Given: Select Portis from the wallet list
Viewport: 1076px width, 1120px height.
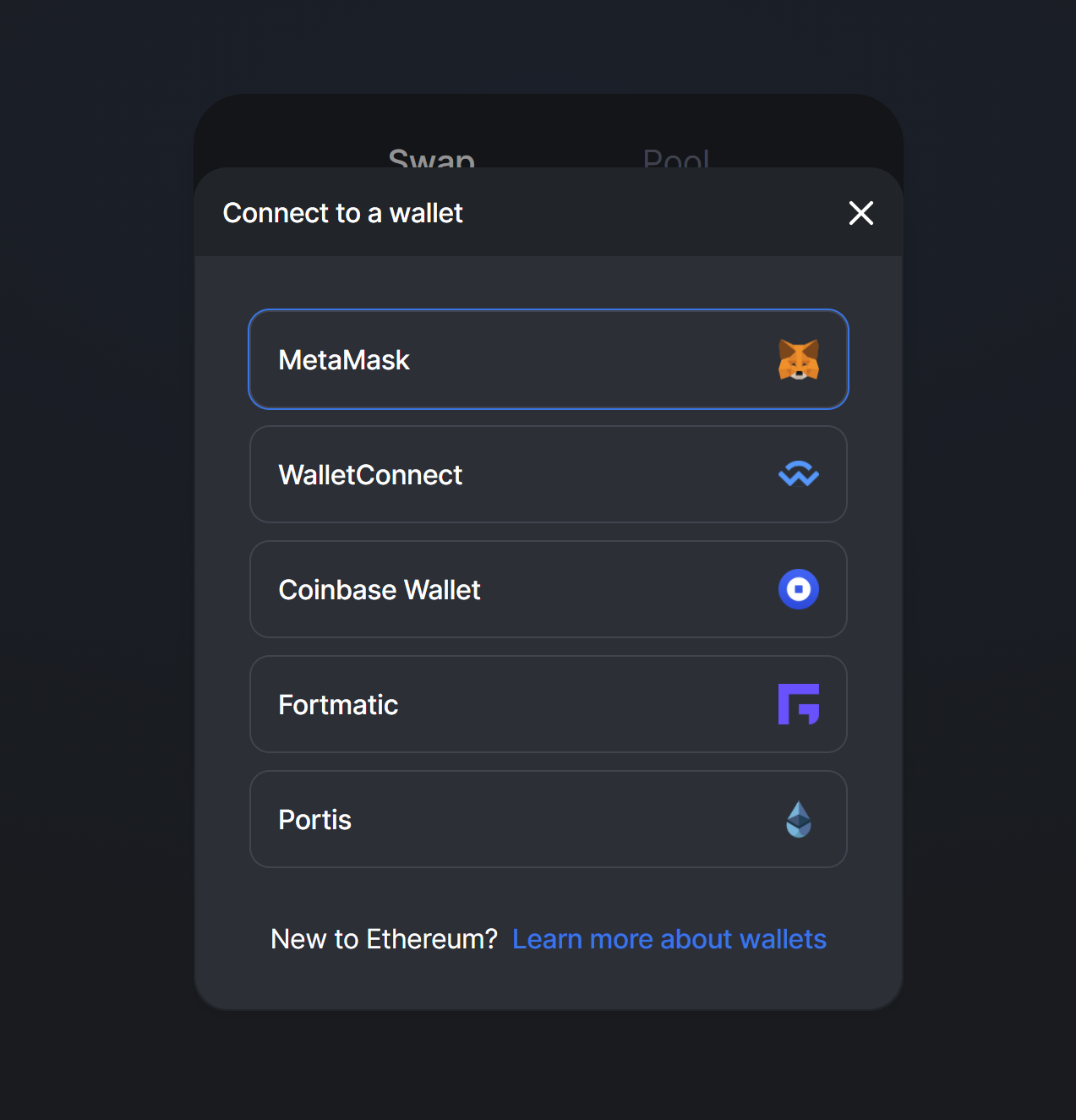Looking at the screenshot, I should click(549, 819).
